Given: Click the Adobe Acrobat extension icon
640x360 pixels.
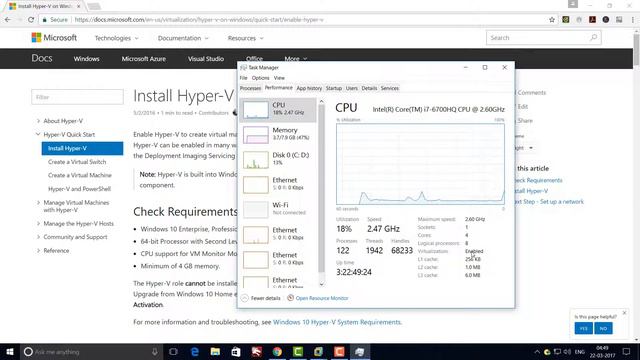Looking at the screenshot, I should point(592,20).
